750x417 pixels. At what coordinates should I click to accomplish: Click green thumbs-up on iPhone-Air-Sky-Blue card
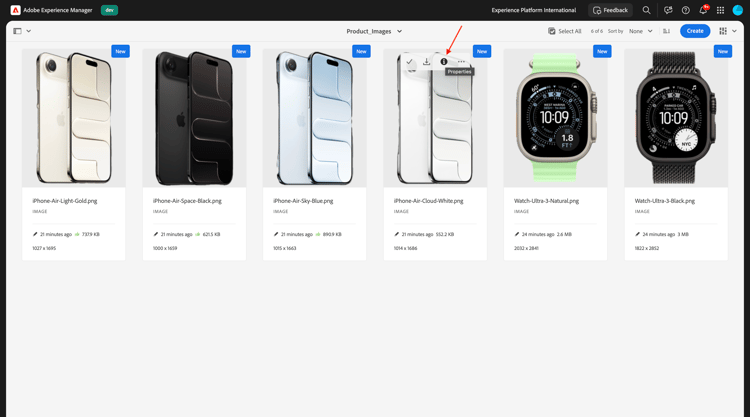[x=318, y=234]
